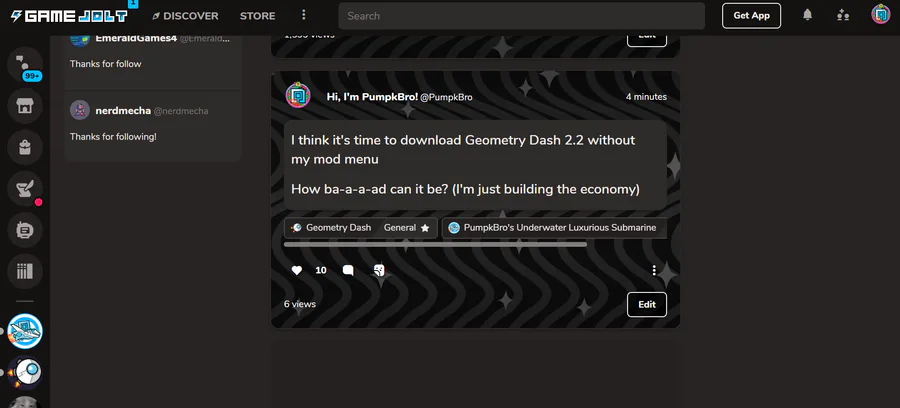Open the backpack icon in sidebar
900x408 pixels.
25,147
